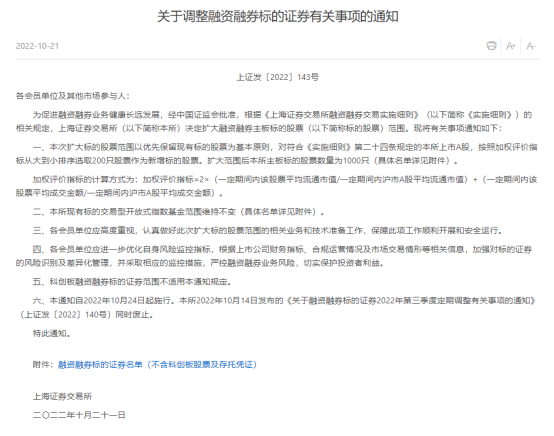Screen dimensions: 554x436
Task: Click paragraph starting 加权评价指标的计算方式为
Action: [277, 186]
